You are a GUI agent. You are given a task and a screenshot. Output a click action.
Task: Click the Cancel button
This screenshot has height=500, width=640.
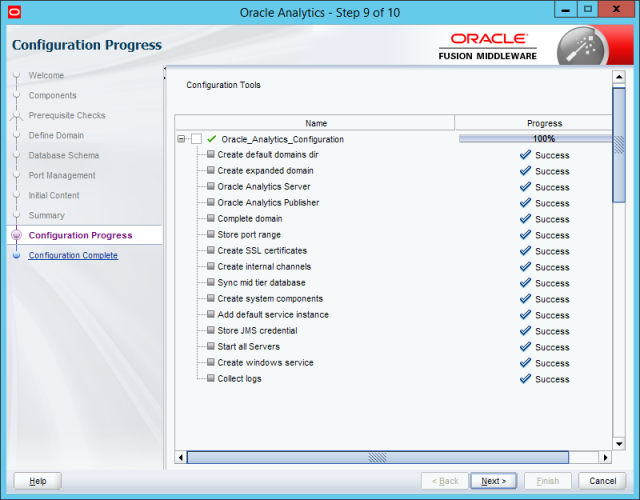pos(602,481)
